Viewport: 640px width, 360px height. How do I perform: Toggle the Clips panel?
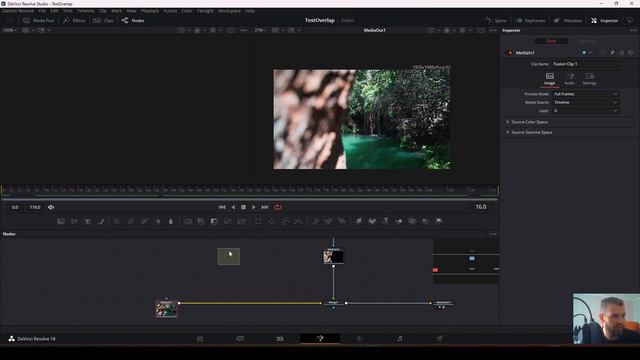click(103, 20)
